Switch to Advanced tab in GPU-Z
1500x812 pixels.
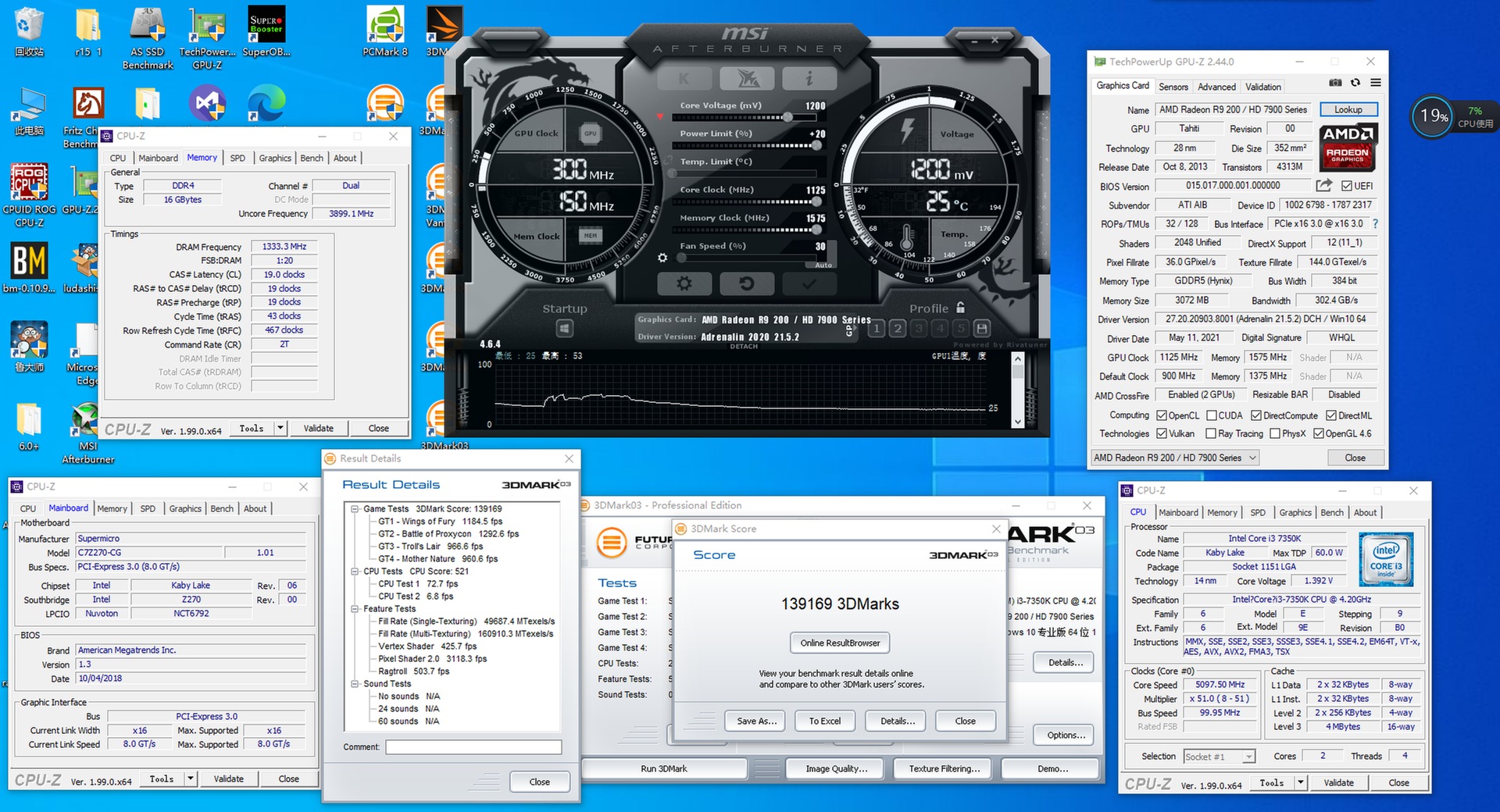point(1216,87)
